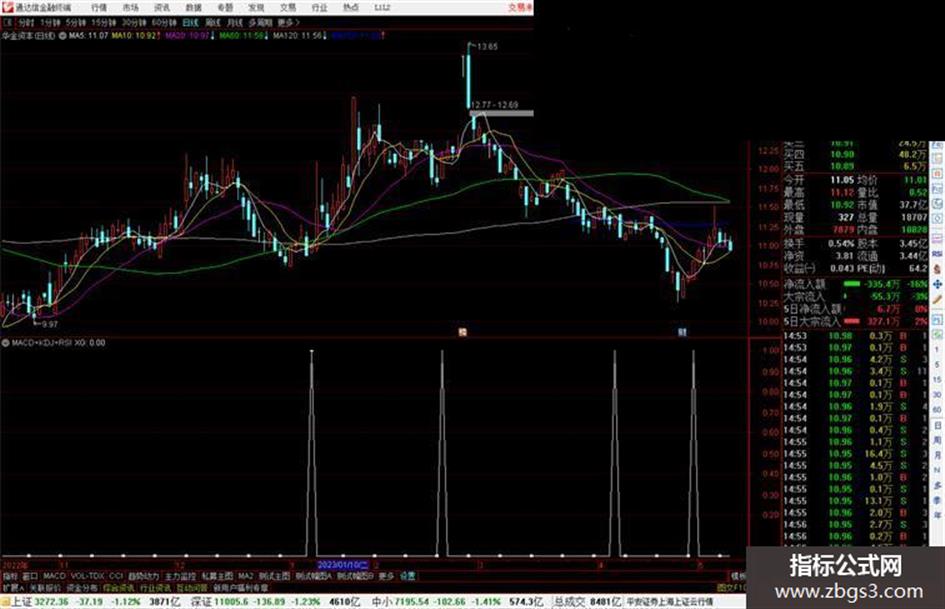Viewport: 945px width, 609px height.
Task: Open the 资讯 menu
Action: coord(162,8)
